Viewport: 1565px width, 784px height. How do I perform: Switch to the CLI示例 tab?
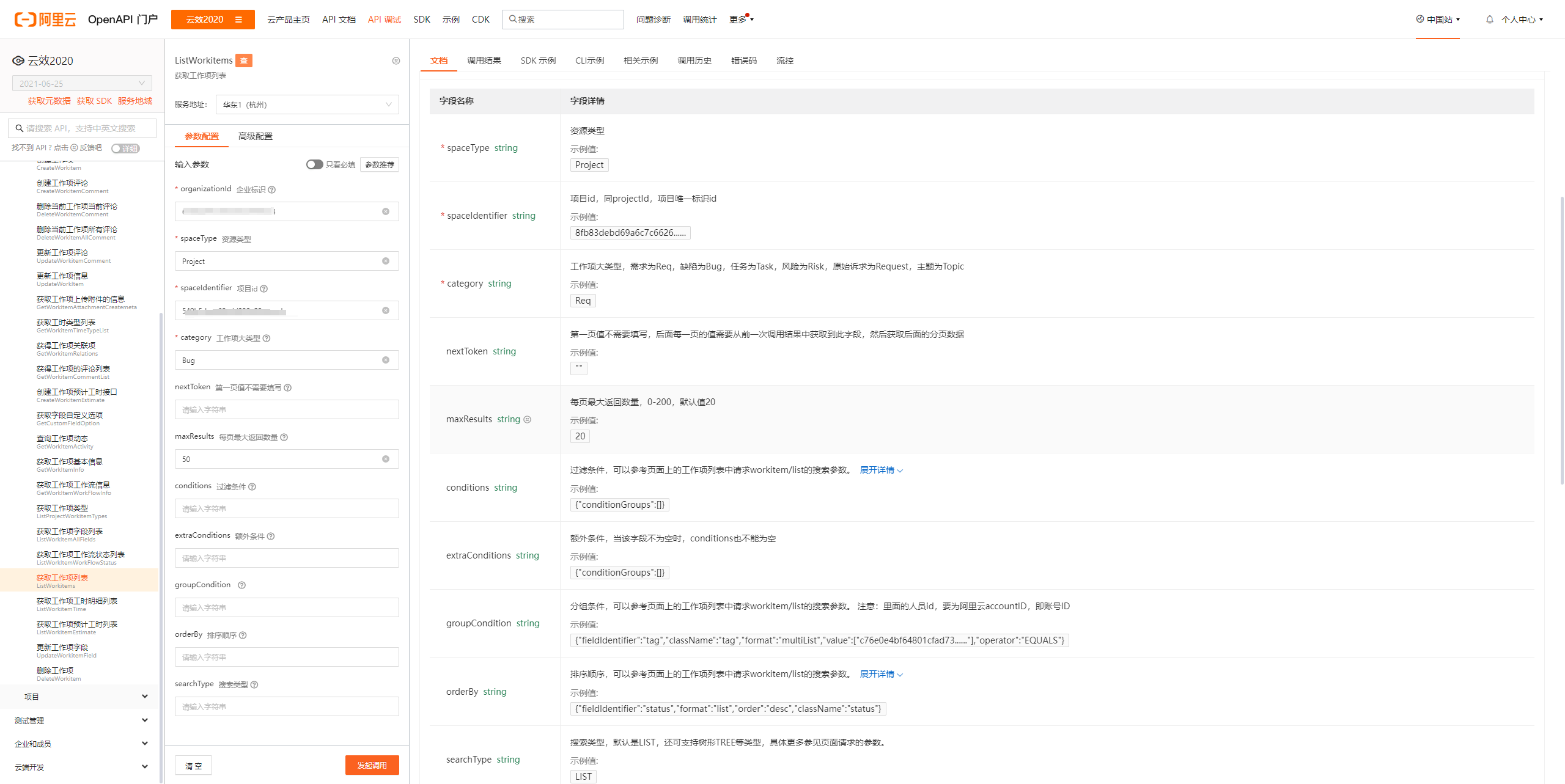589,60
